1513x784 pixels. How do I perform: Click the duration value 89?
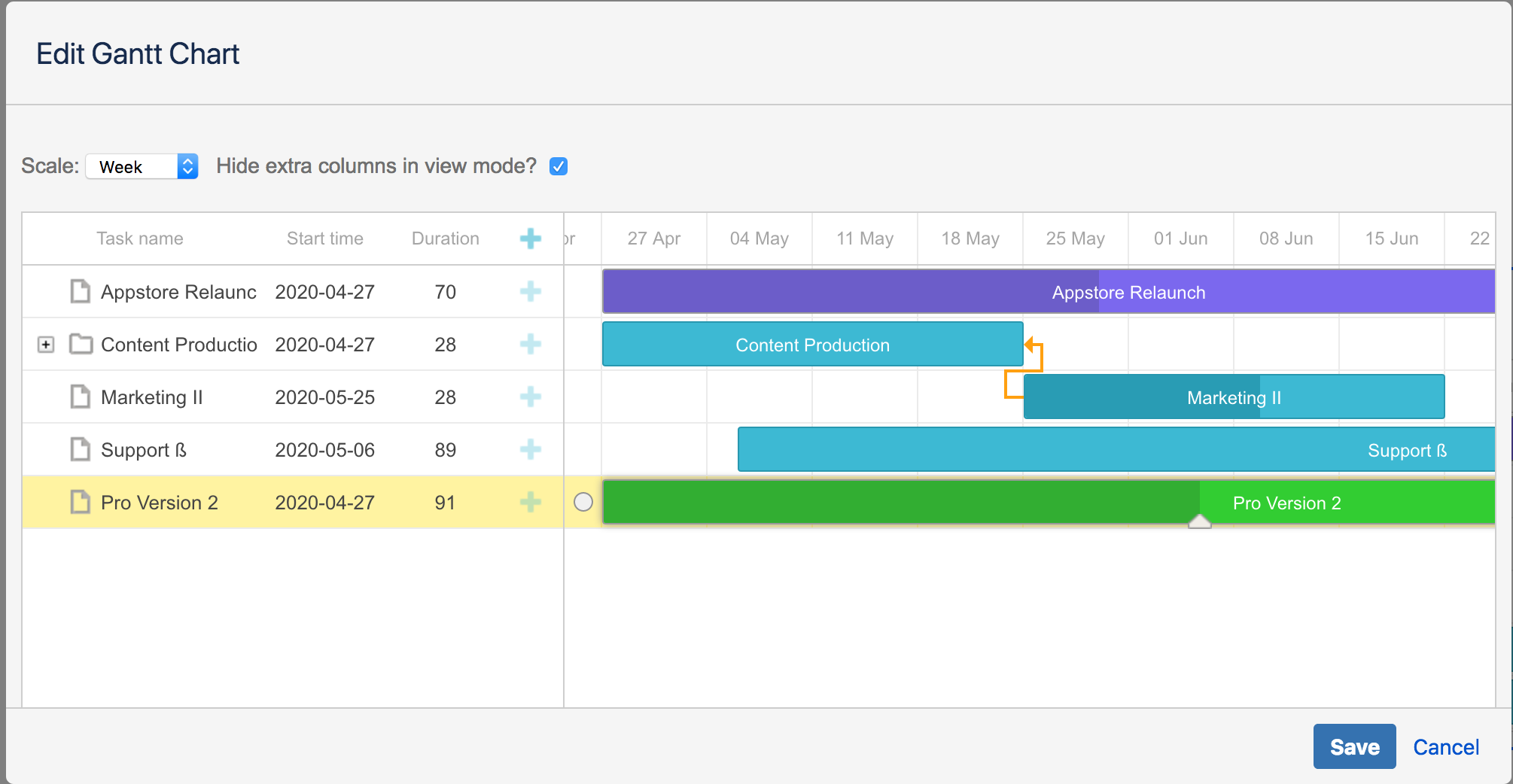pyautogui.click(x=446, y=450)
